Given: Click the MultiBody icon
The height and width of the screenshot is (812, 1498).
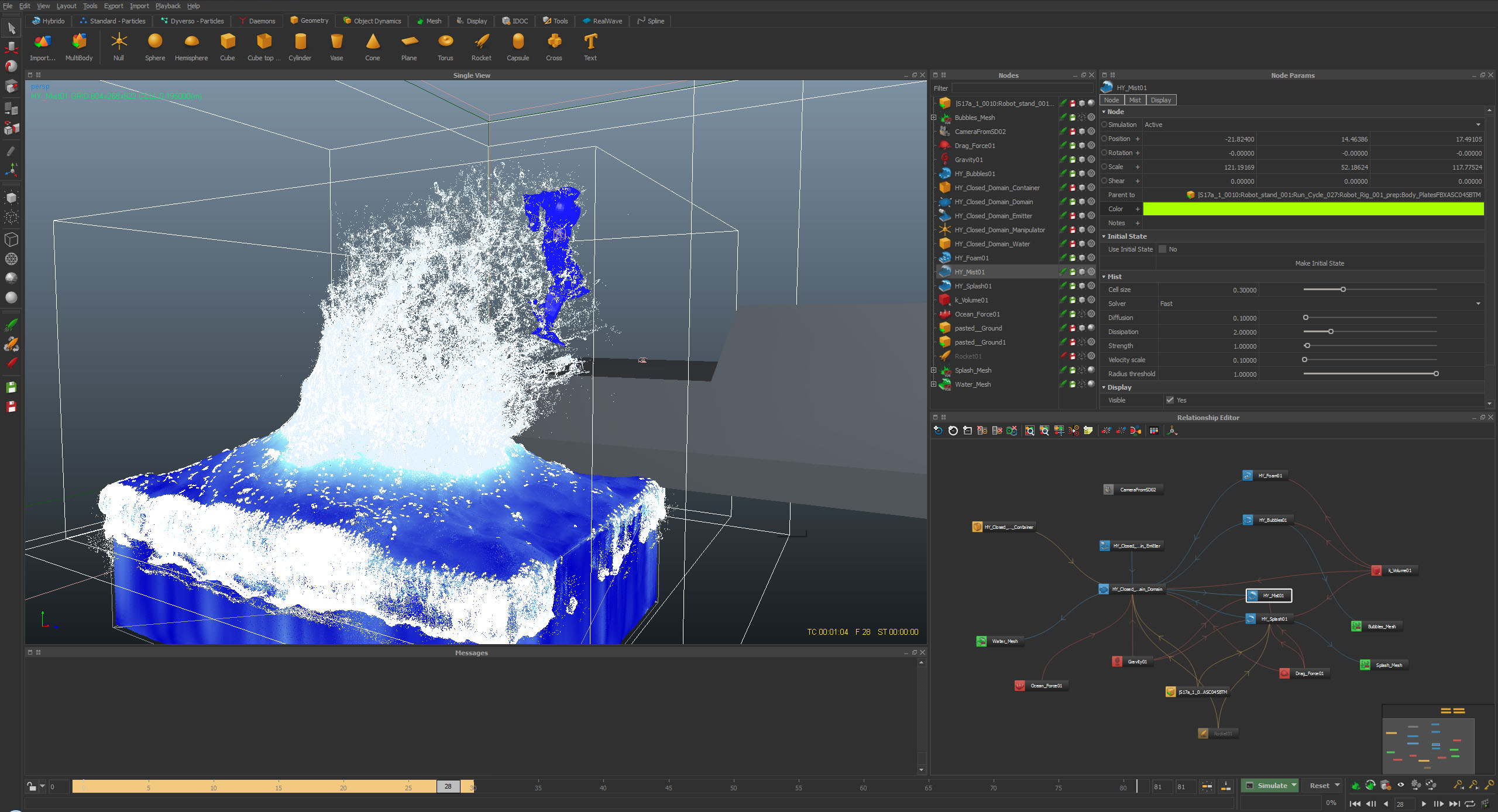Looking at the screenshot, I should tap(79, 42).
